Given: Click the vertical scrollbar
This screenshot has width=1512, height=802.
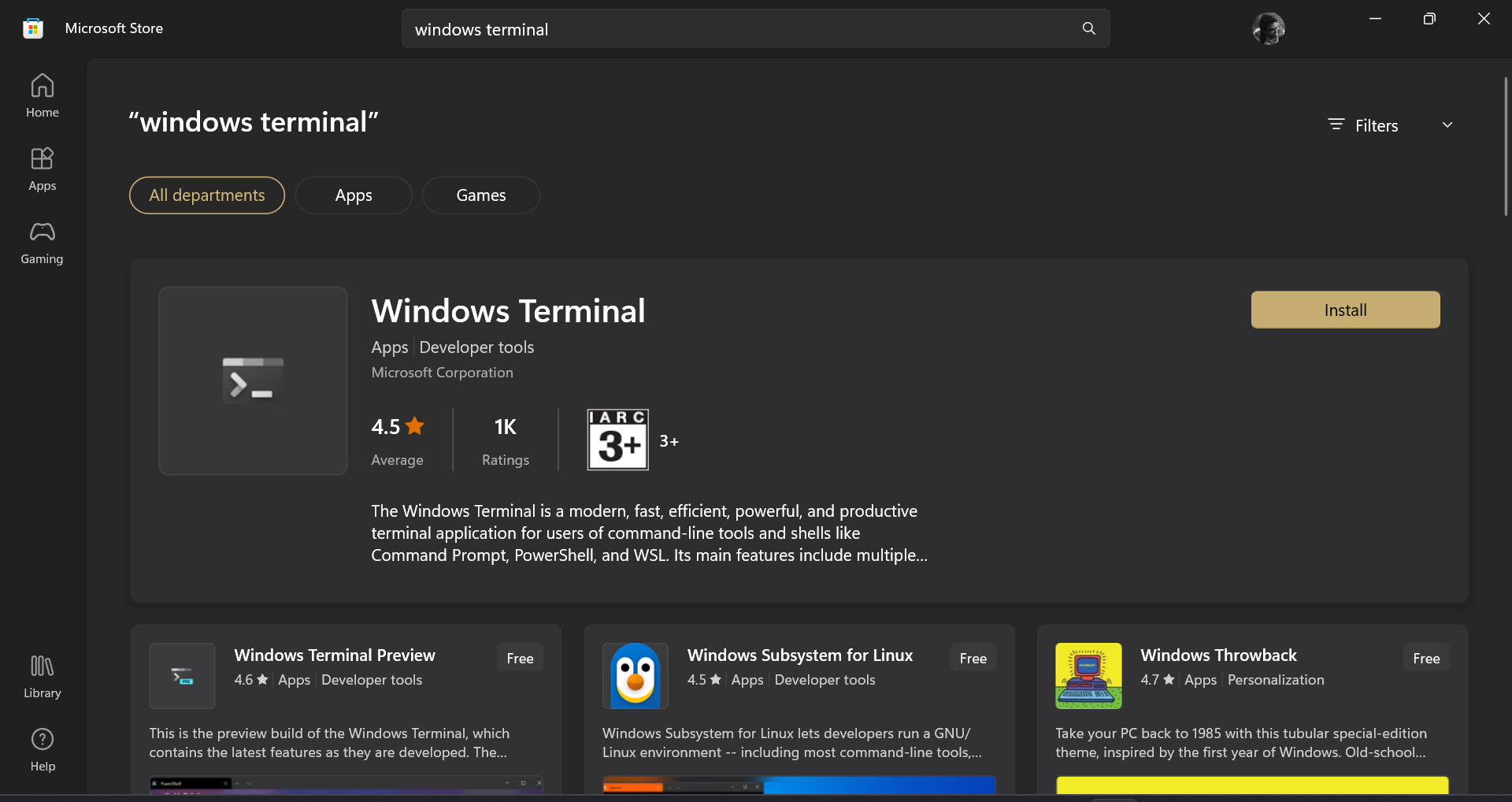Looking at the screenshot, I should [1505, 146].
